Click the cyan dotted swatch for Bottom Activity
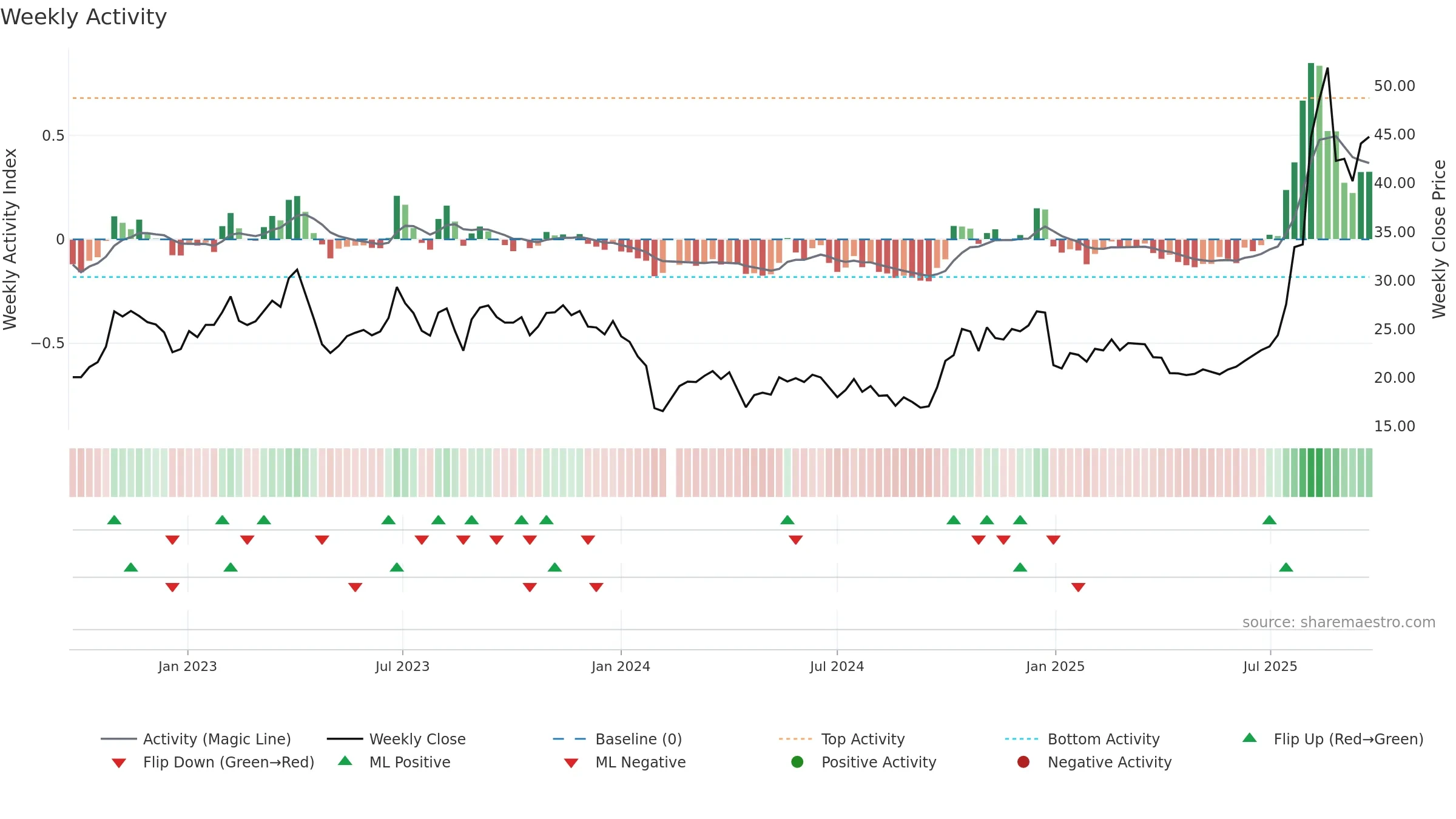The height and width of the screenshot is (819, 1456). [1022, 739]
